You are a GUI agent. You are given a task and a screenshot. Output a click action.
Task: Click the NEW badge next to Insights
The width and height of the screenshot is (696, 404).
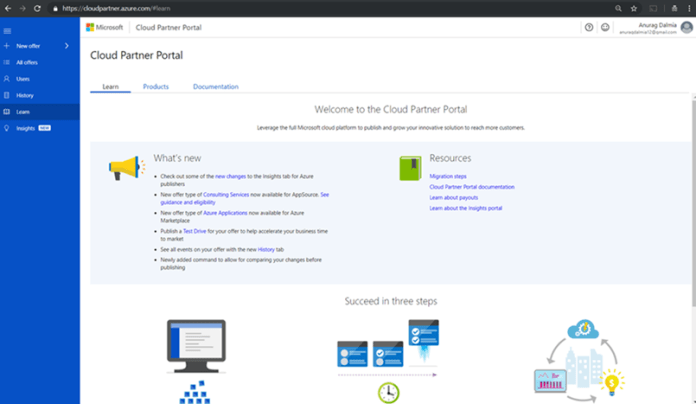tap(44, 128)
